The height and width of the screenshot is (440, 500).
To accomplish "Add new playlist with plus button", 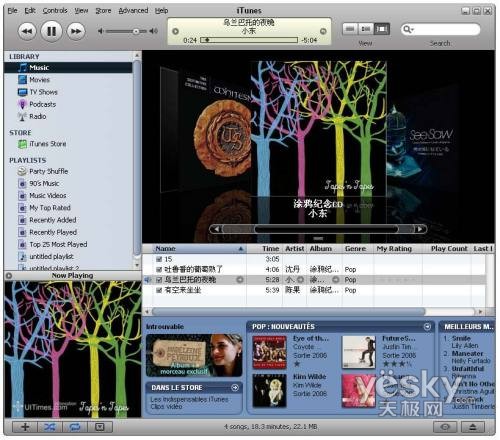I will coord(25,427).
